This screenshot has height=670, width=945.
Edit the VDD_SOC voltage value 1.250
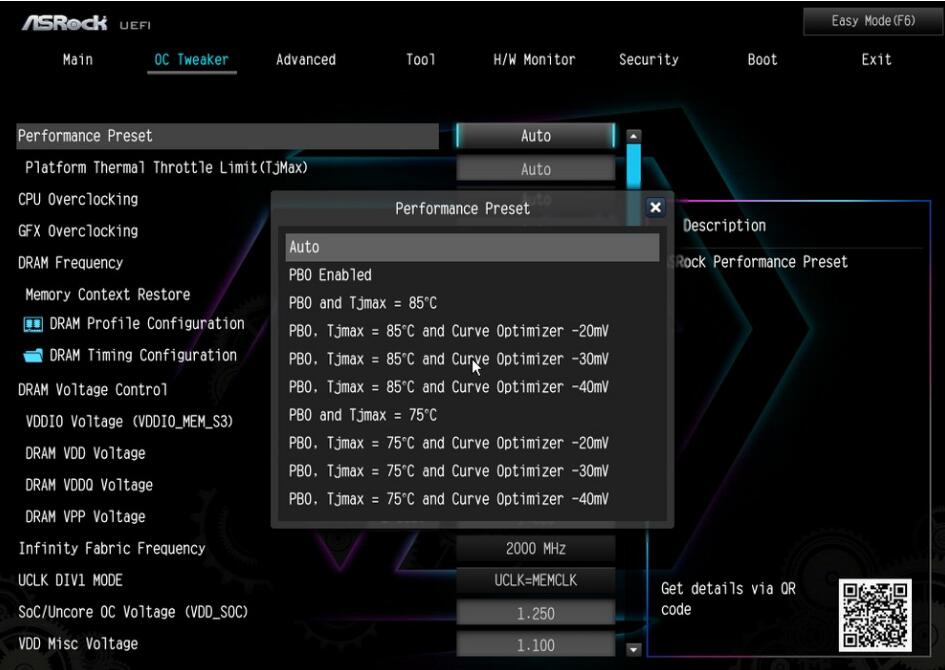coord(537,612)
